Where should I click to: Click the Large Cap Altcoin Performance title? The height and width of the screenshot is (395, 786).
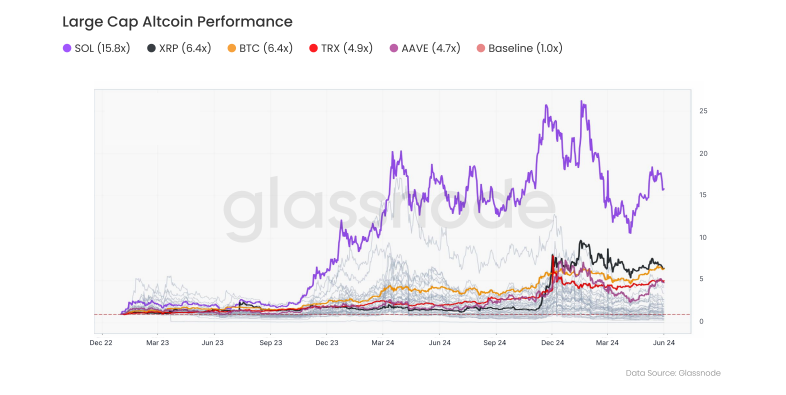(177, 22)
